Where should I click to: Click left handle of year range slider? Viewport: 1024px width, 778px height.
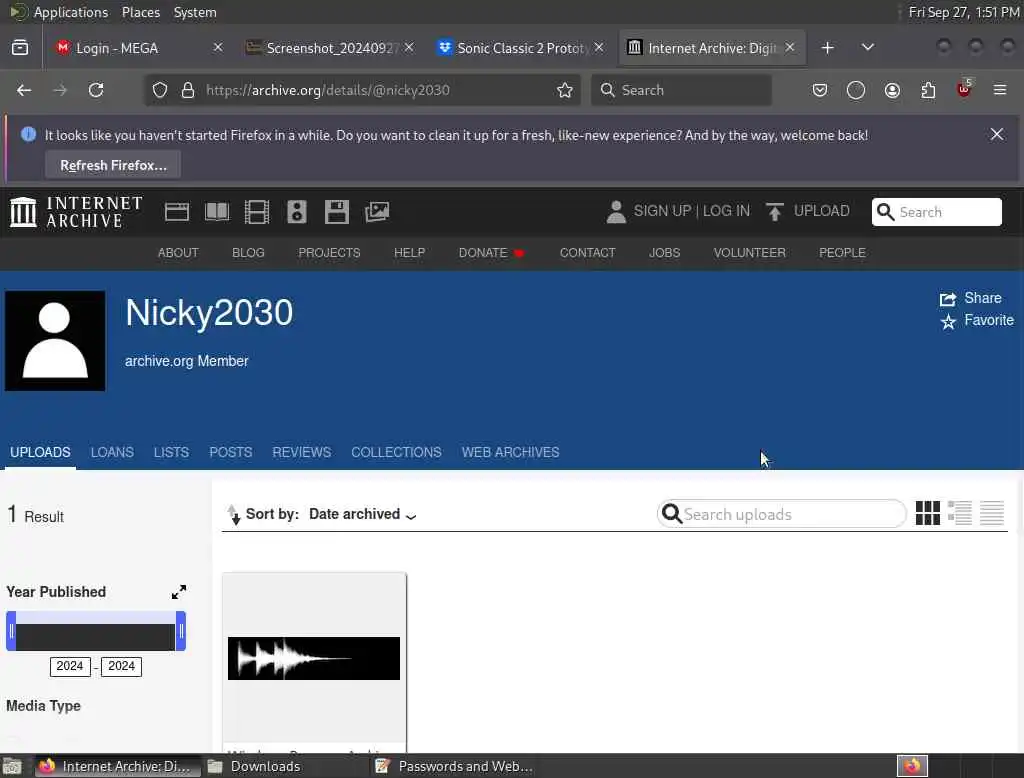pos(11,631)
